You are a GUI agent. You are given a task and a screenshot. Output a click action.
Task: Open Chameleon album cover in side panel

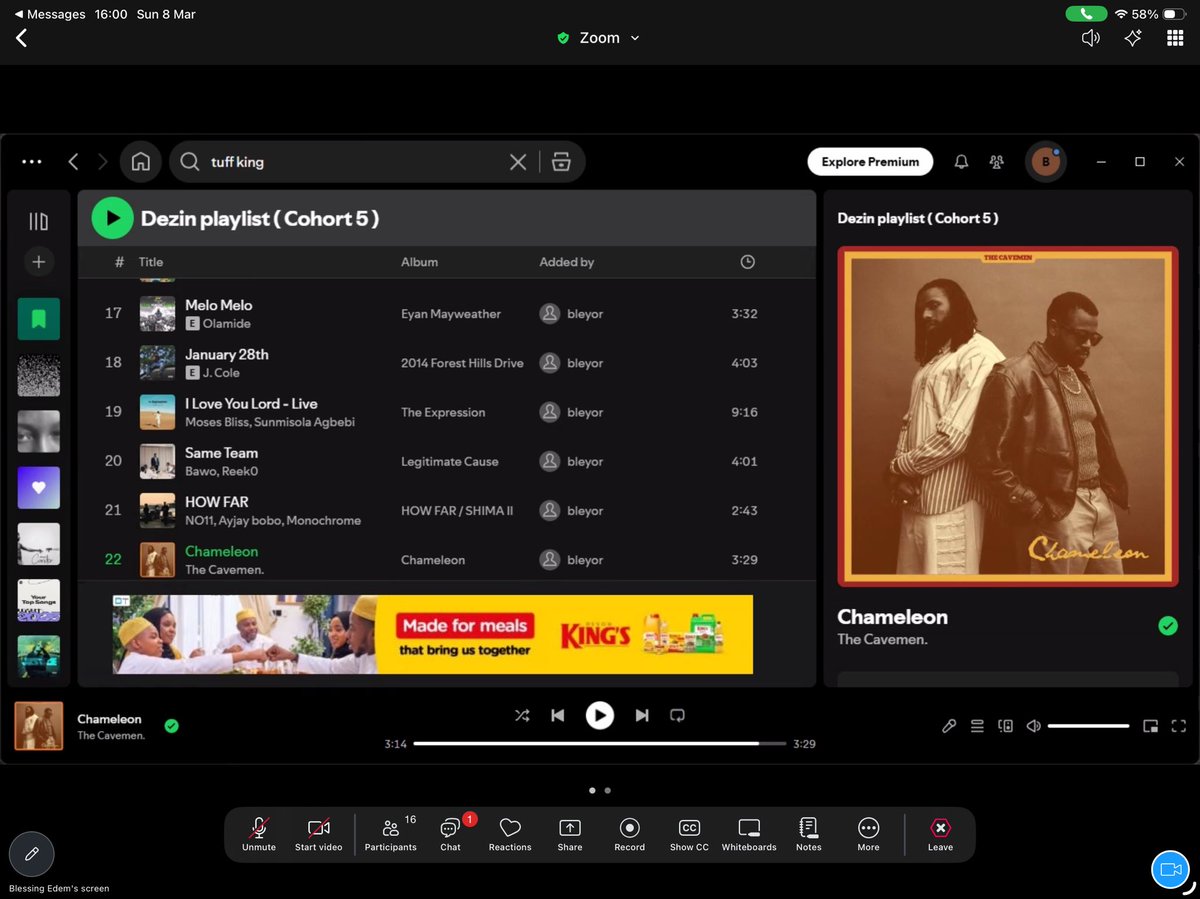click(1008, 416)
